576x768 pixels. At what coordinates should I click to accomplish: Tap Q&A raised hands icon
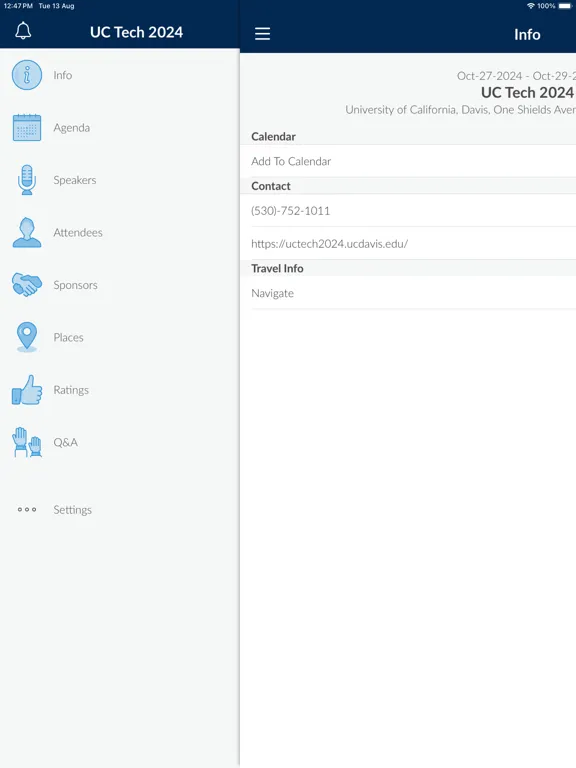click(27, 442)
